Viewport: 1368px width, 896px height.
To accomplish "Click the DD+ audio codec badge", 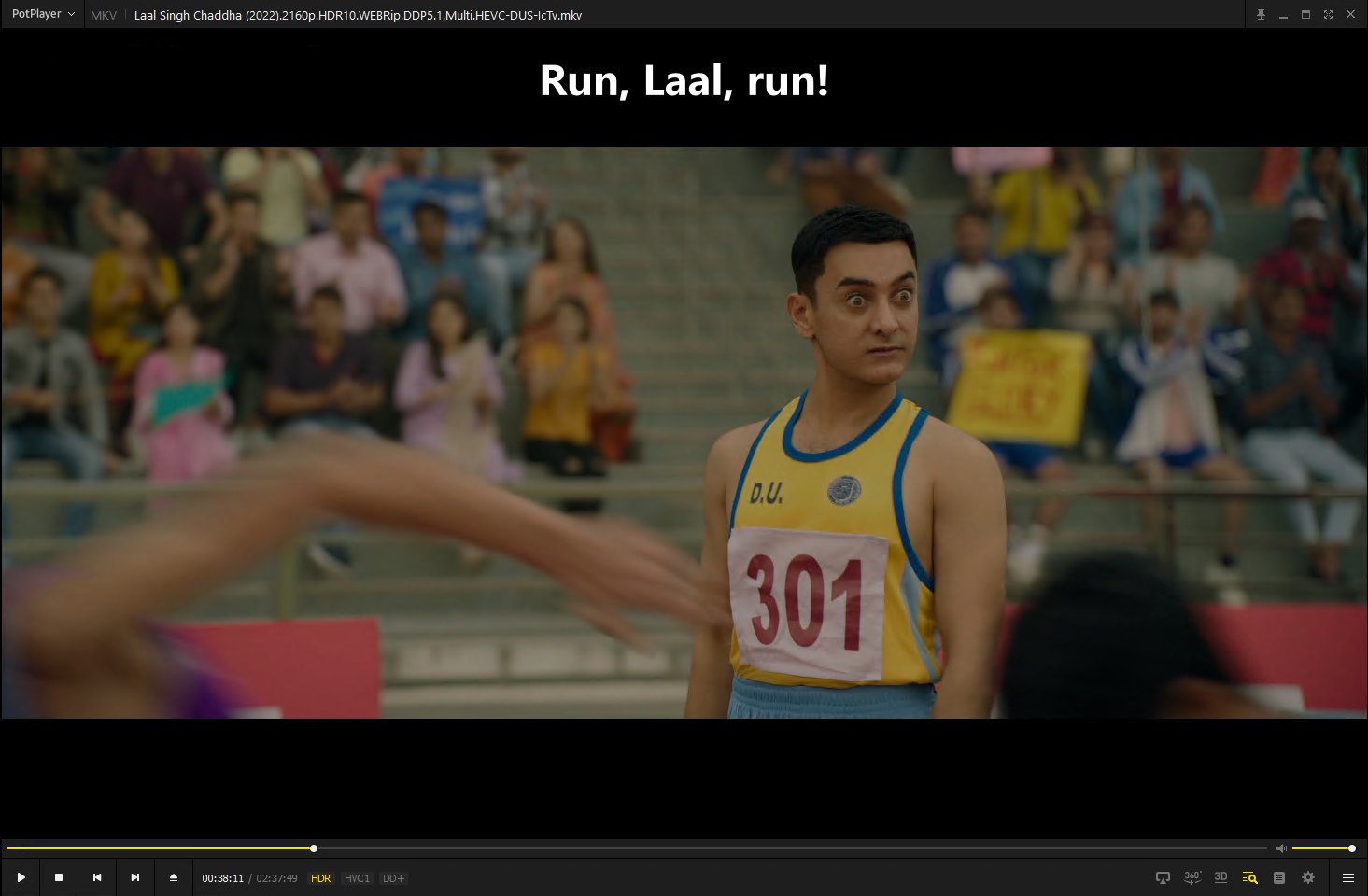I will [393, 878].
